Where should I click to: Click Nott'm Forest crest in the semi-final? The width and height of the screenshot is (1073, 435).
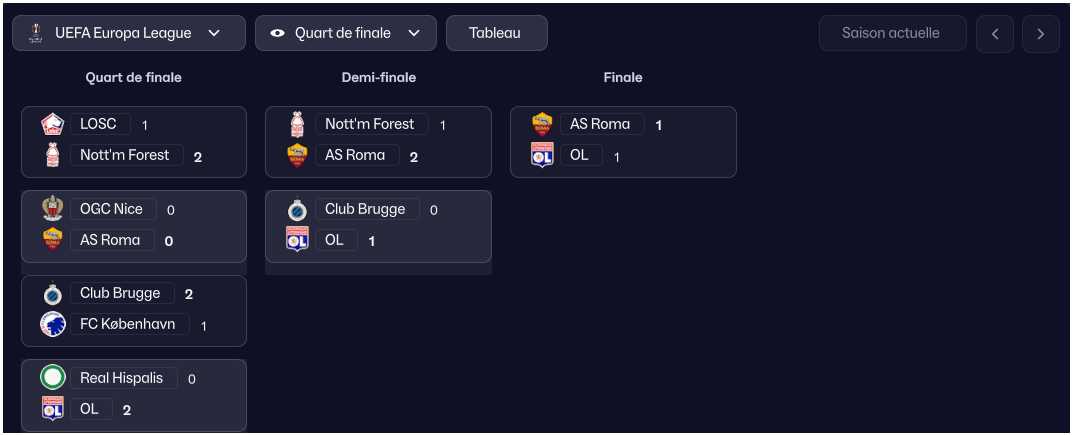[297, 124]
